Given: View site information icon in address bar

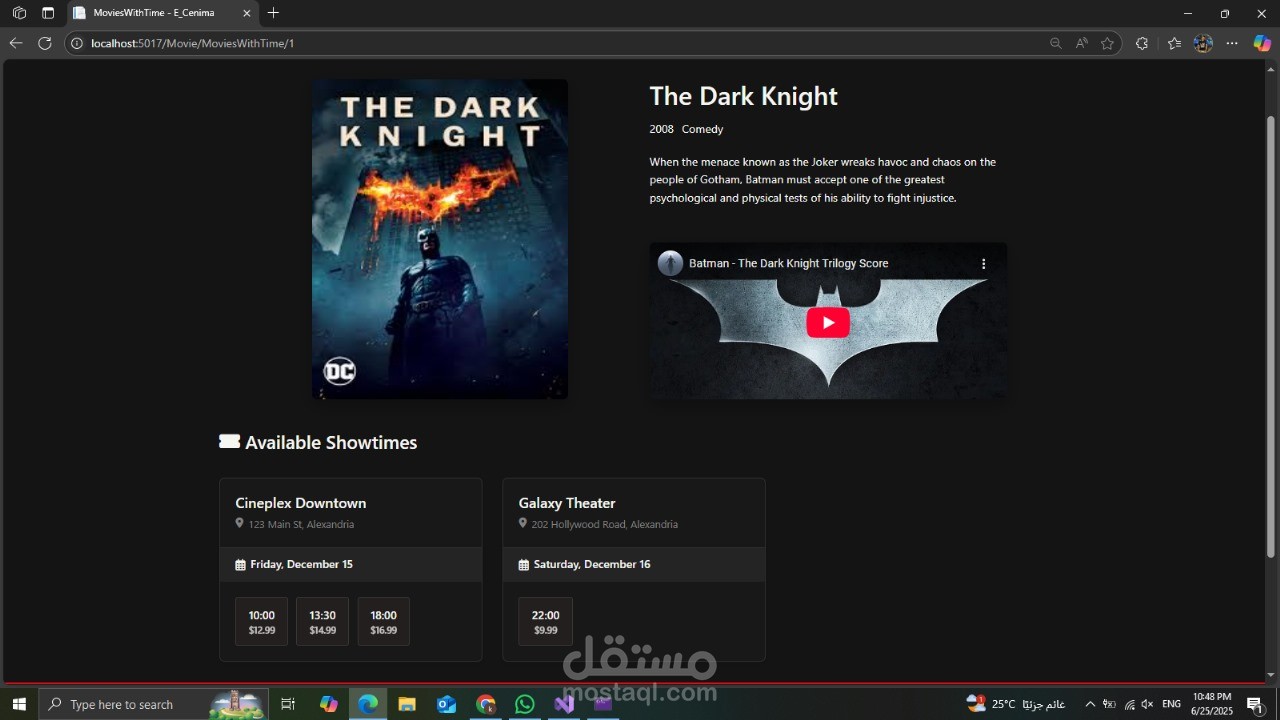Looking at the screenshot, I should click(x=77, y=43).
